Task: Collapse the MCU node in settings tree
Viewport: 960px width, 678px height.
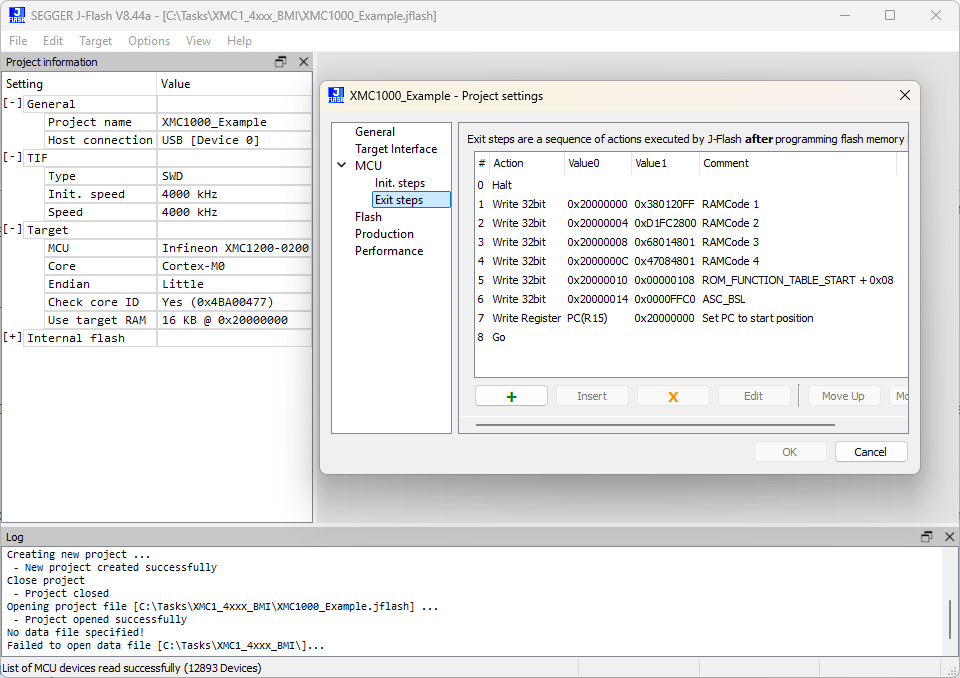Action: click(x=342, y=166)
